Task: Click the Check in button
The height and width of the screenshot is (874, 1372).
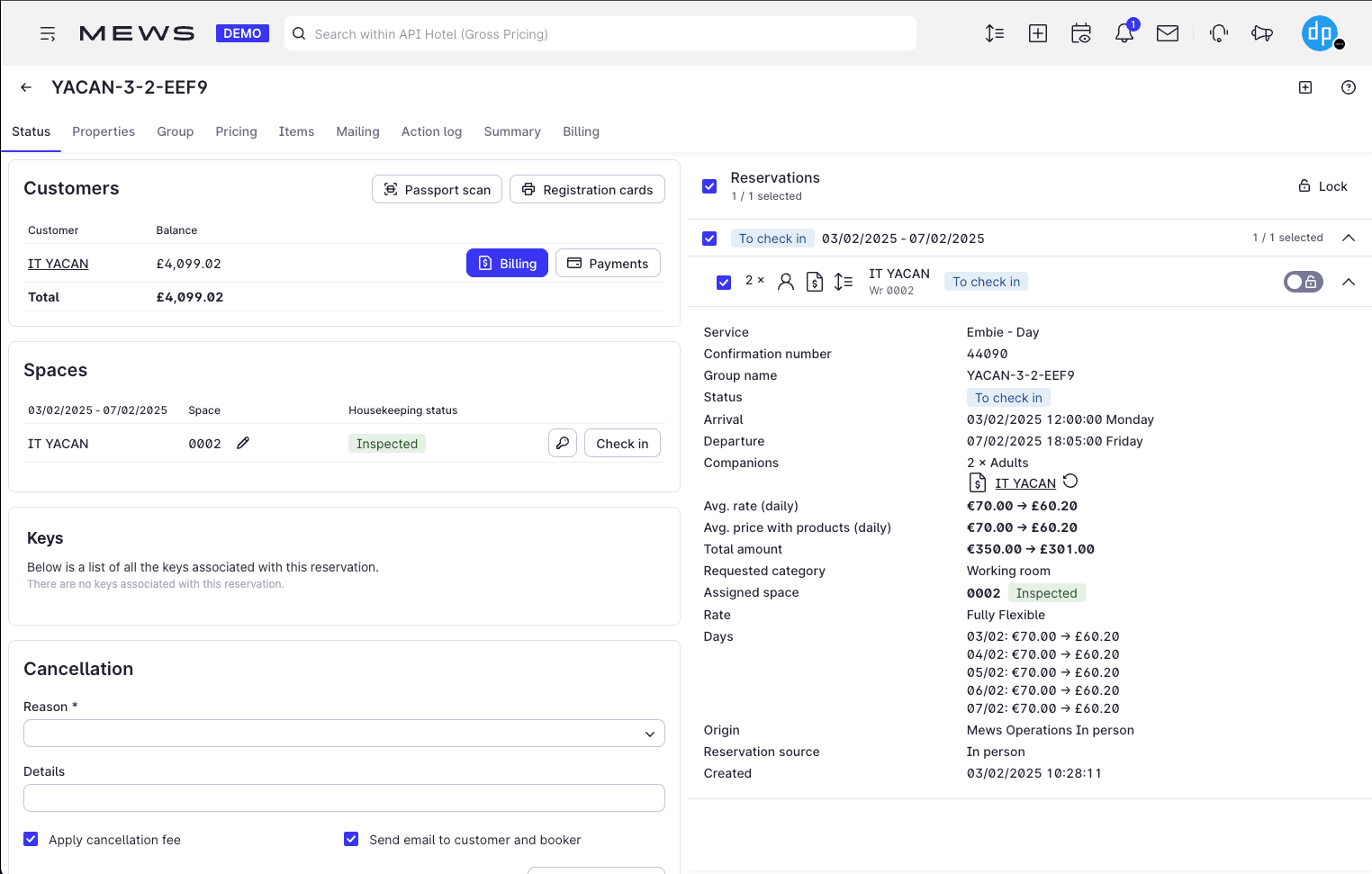Action: tap(622, 444)
